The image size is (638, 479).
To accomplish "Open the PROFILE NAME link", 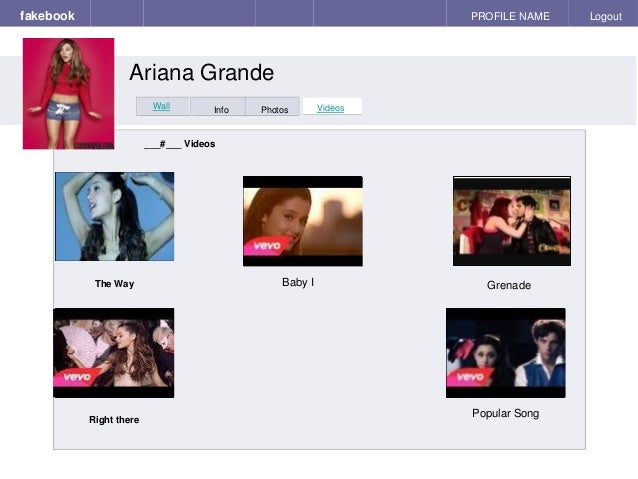I will [x=510, y=16].
